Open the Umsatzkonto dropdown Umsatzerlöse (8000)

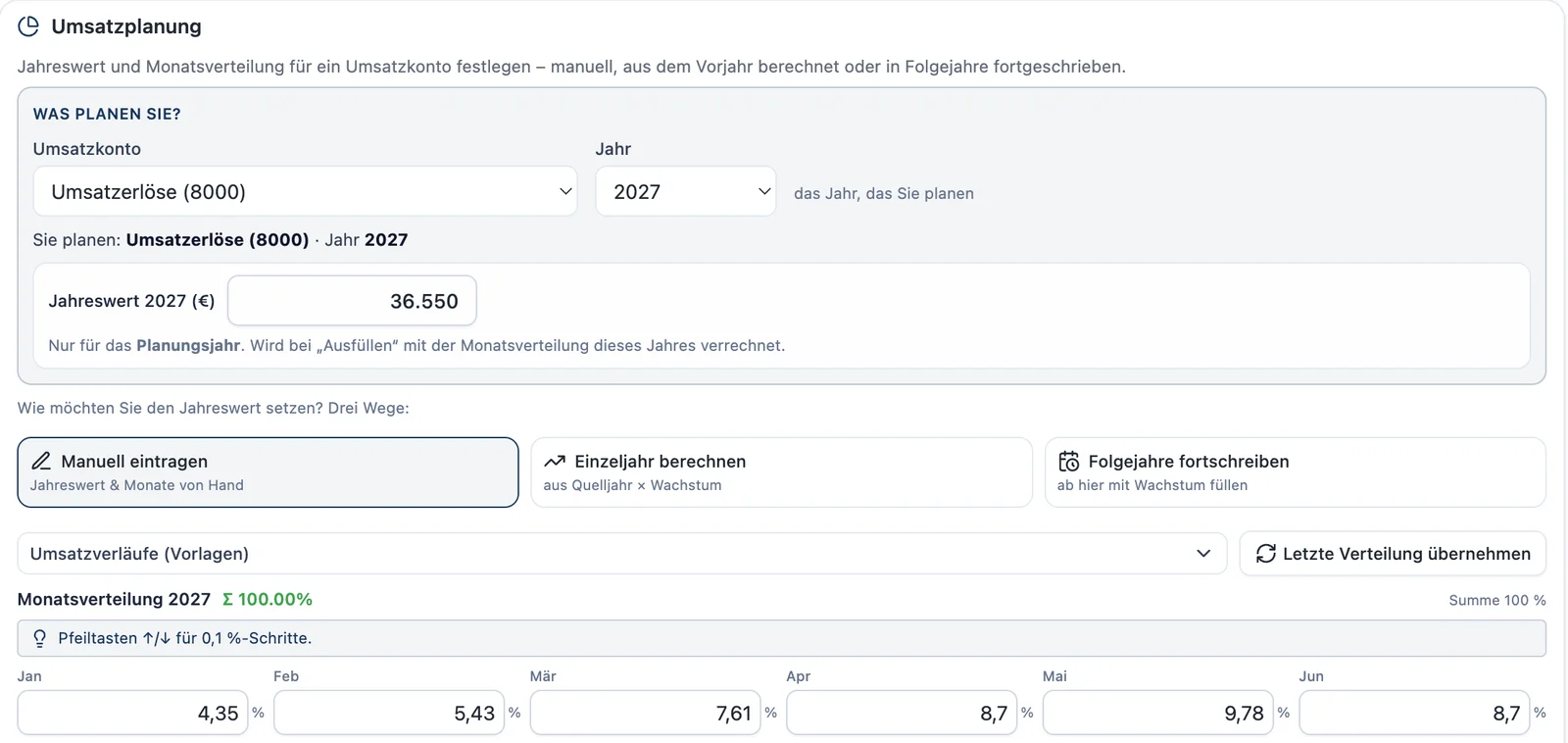pyautogui.click(x=306, y=191)
